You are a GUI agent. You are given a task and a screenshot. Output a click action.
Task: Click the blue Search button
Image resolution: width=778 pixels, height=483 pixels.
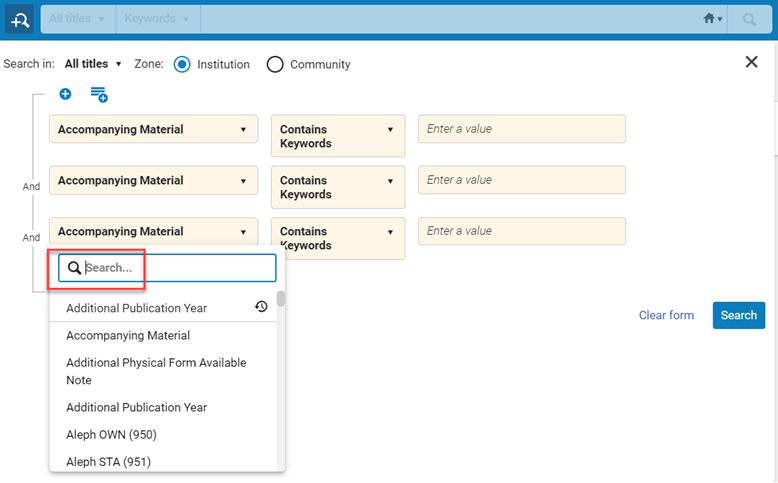[739, 315]
